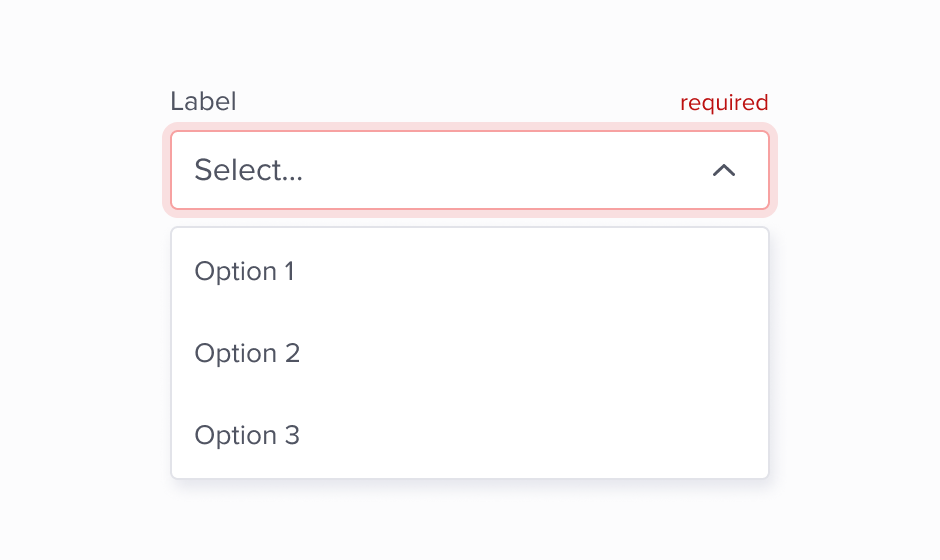Click the red required indicator text

pos(724,103)
